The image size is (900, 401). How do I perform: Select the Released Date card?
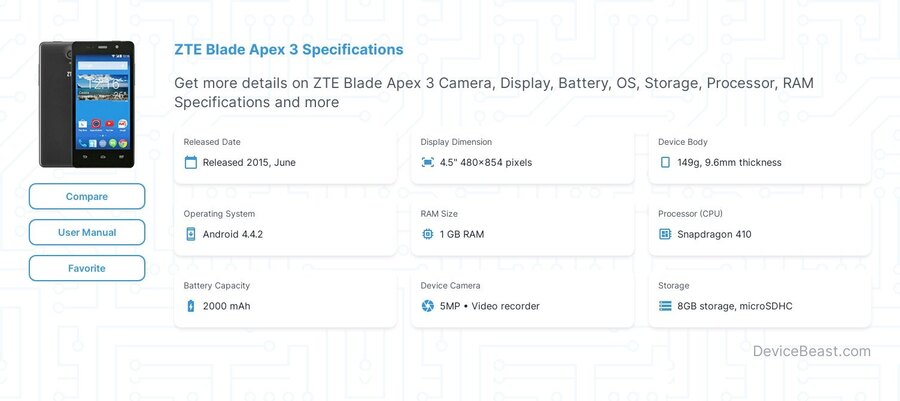tap(285, 155)
